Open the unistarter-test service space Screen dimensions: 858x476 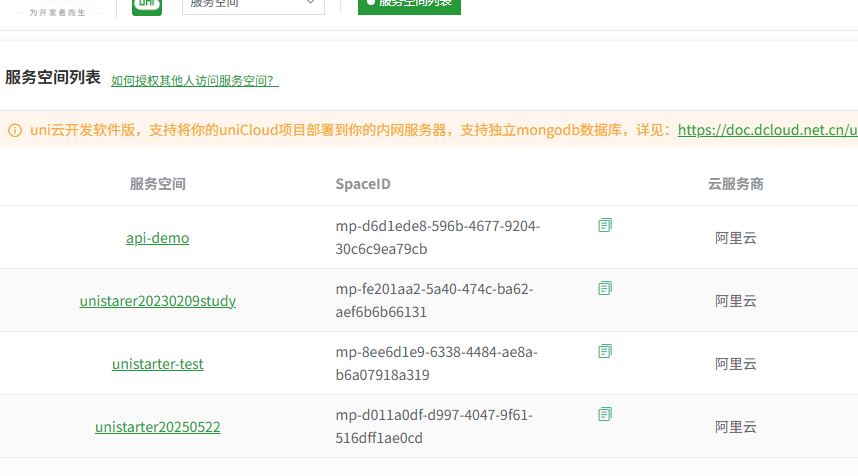point(158,364)
